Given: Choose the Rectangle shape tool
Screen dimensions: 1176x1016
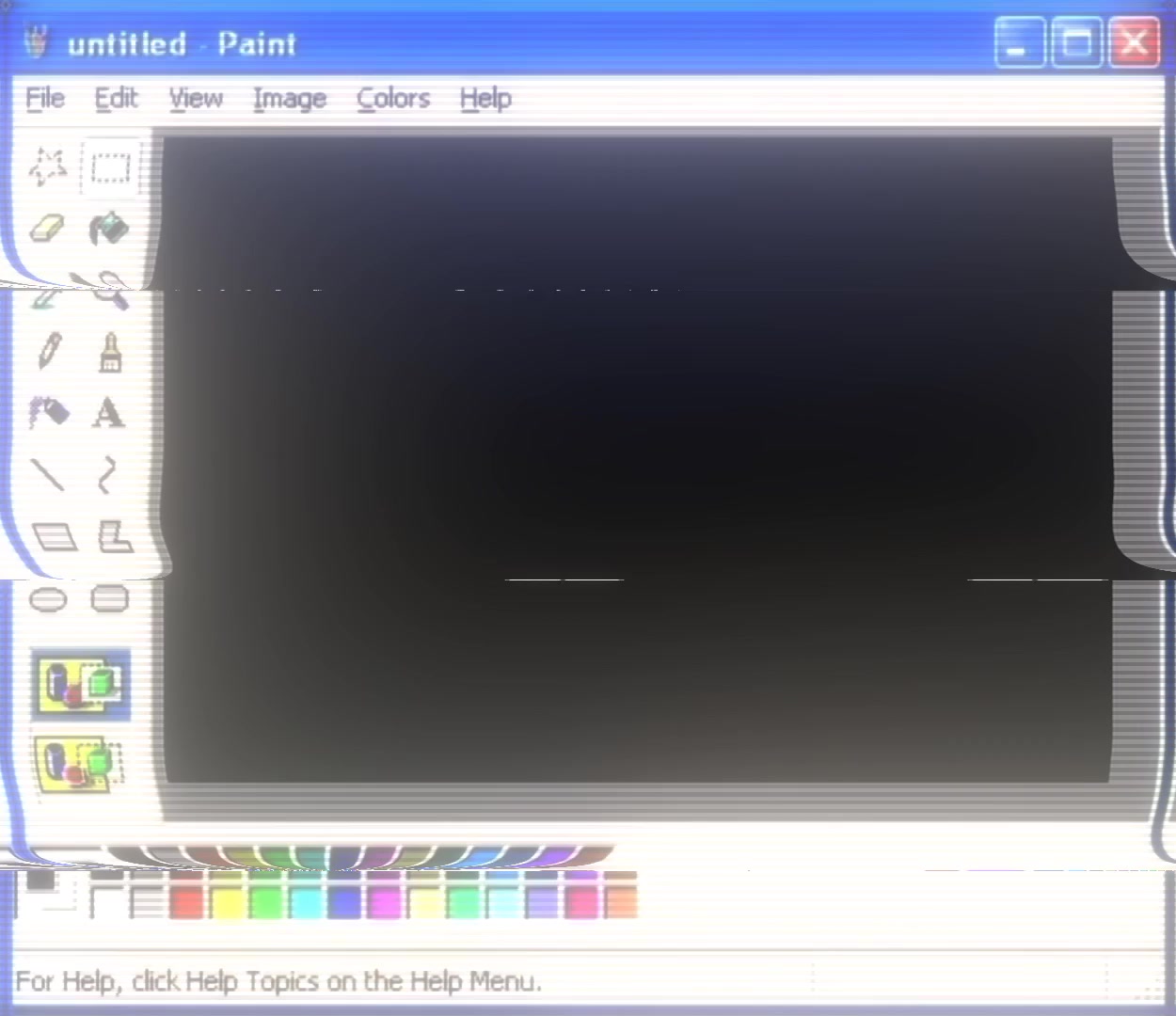Looking at the screenshot, I should (x=54, y=536).
